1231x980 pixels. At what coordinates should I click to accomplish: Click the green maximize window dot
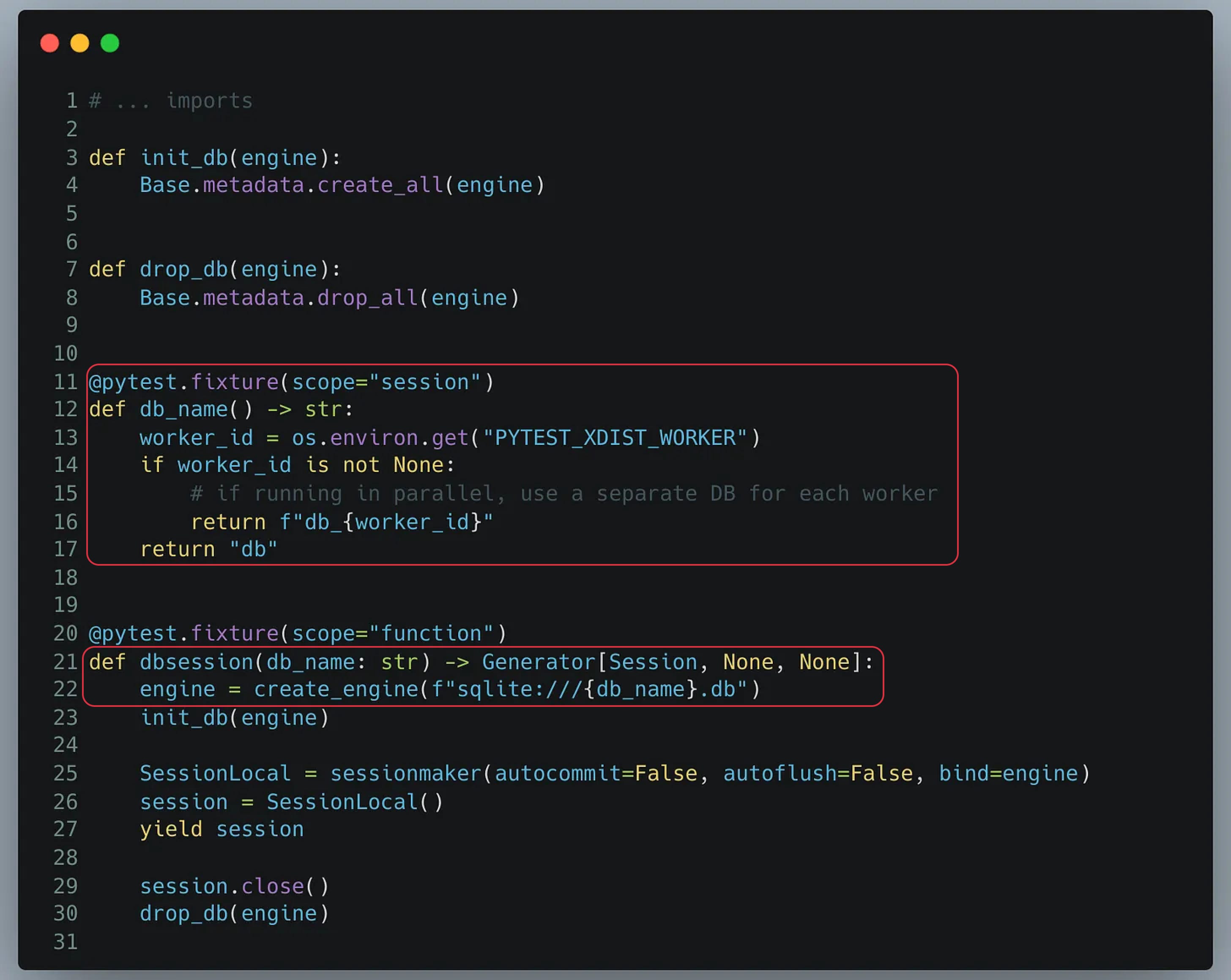point(110,44)
